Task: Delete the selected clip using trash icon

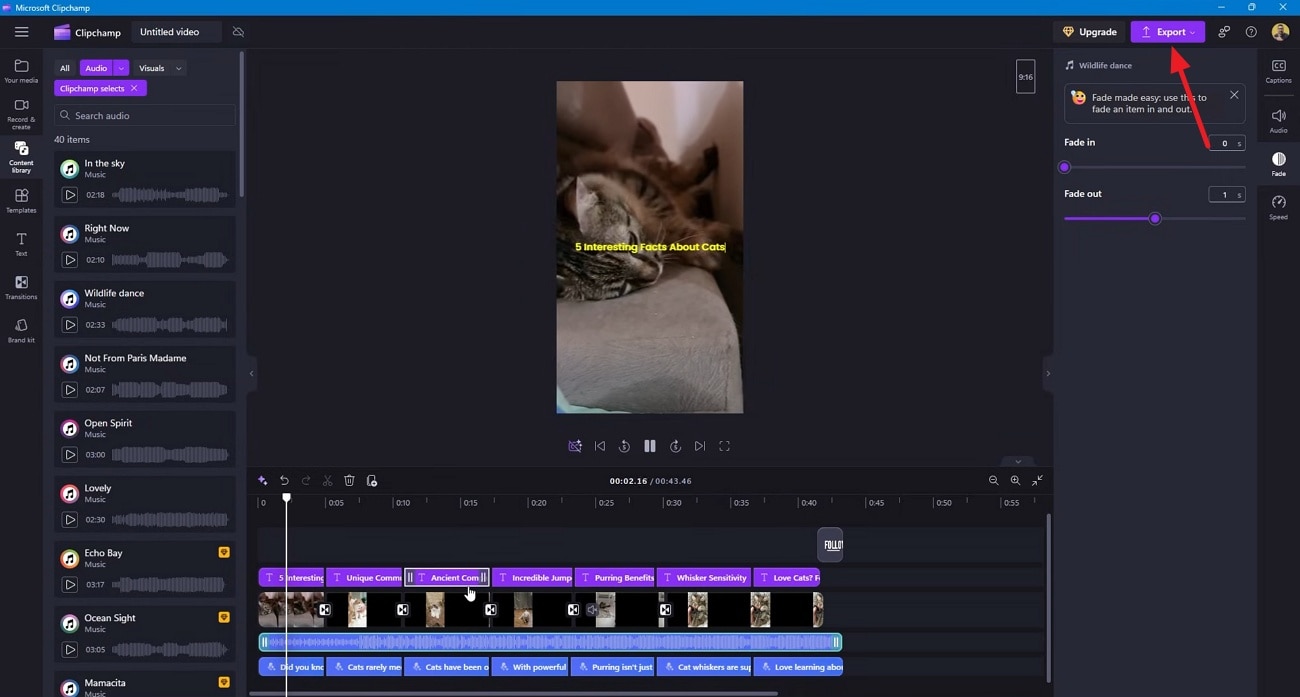Action: (x=349, y=480)
